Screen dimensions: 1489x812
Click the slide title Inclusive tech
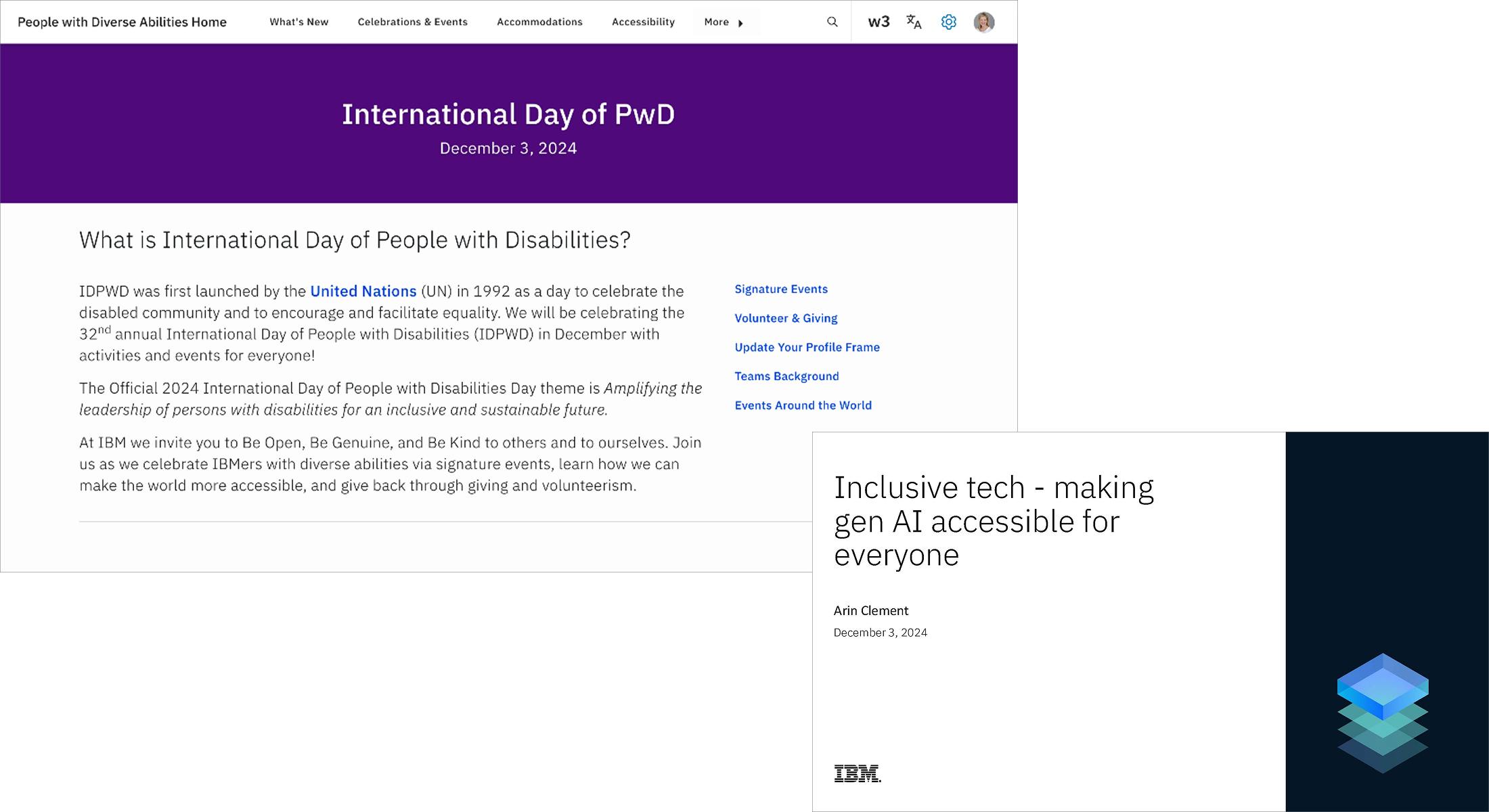coord(994,521)
